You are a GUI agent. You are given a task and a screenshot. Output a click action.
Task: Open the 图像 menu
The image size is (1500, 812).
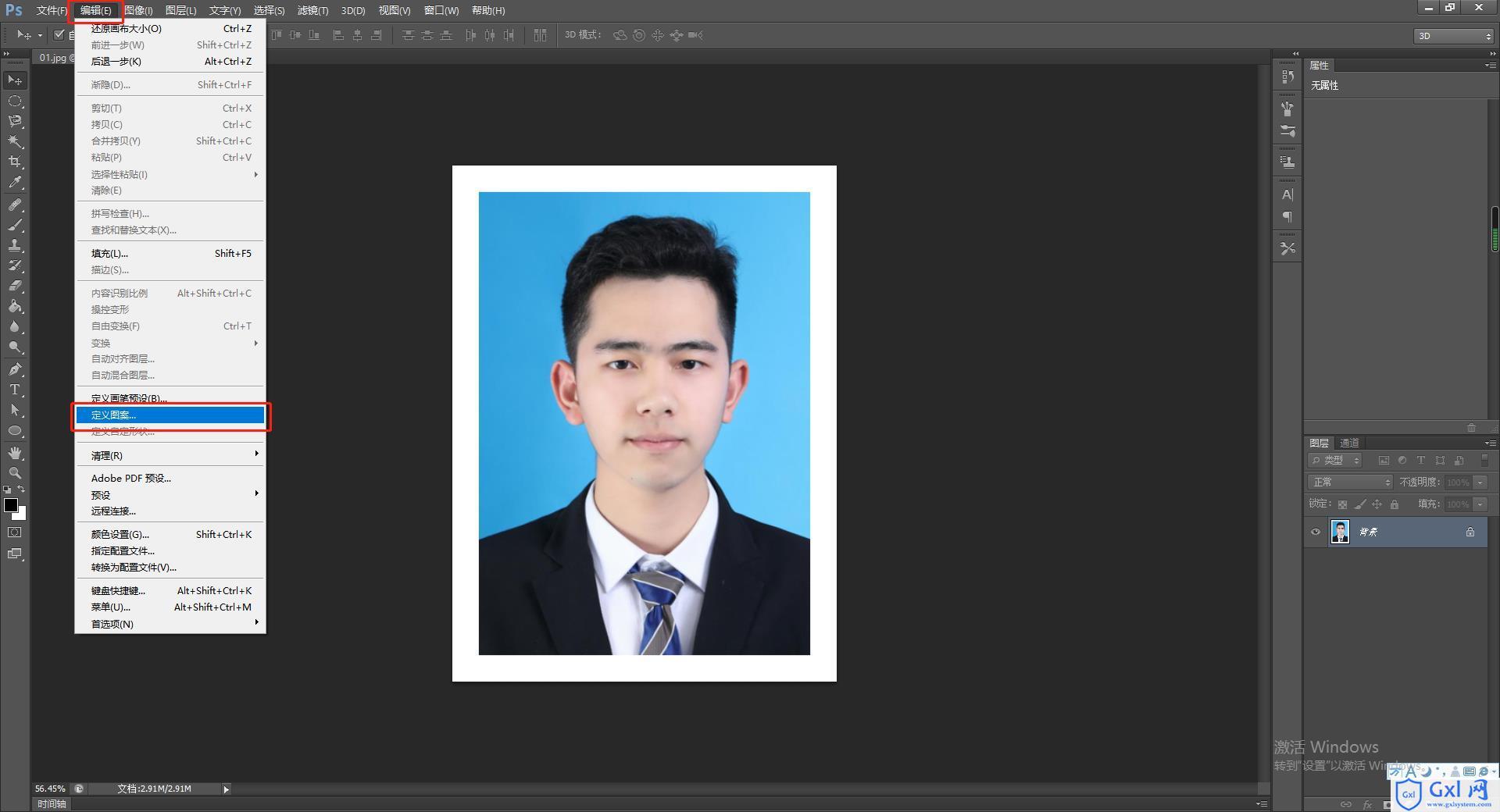pos(138,10)
